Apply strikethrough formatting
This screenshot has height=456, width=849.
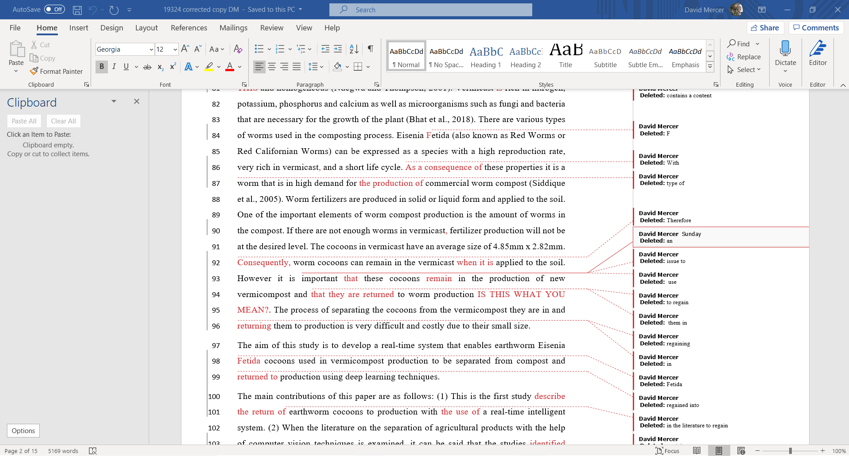coord(147,67)
